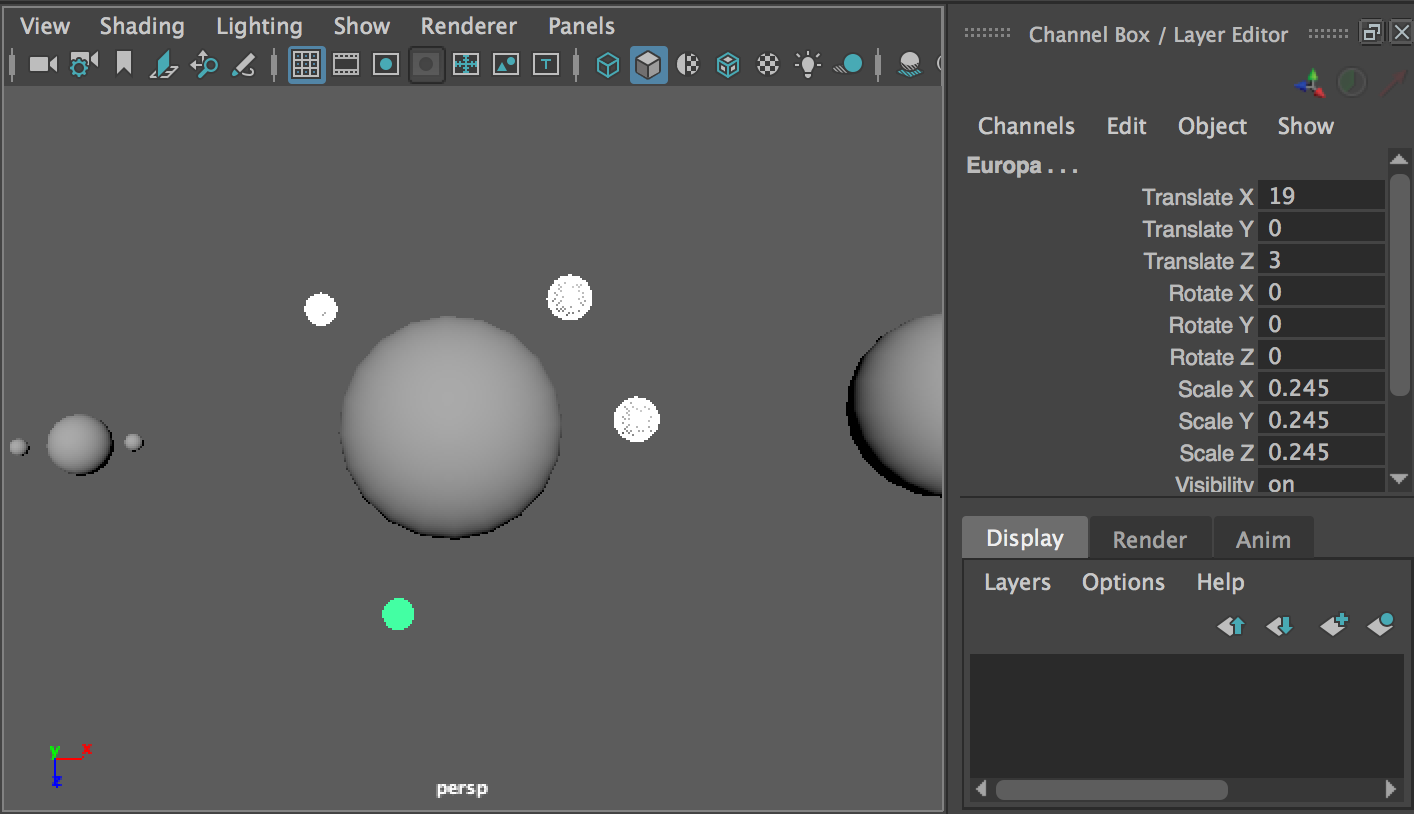Bookmark the current view
Screen dimensions: 1414x814
click(124, 63)
